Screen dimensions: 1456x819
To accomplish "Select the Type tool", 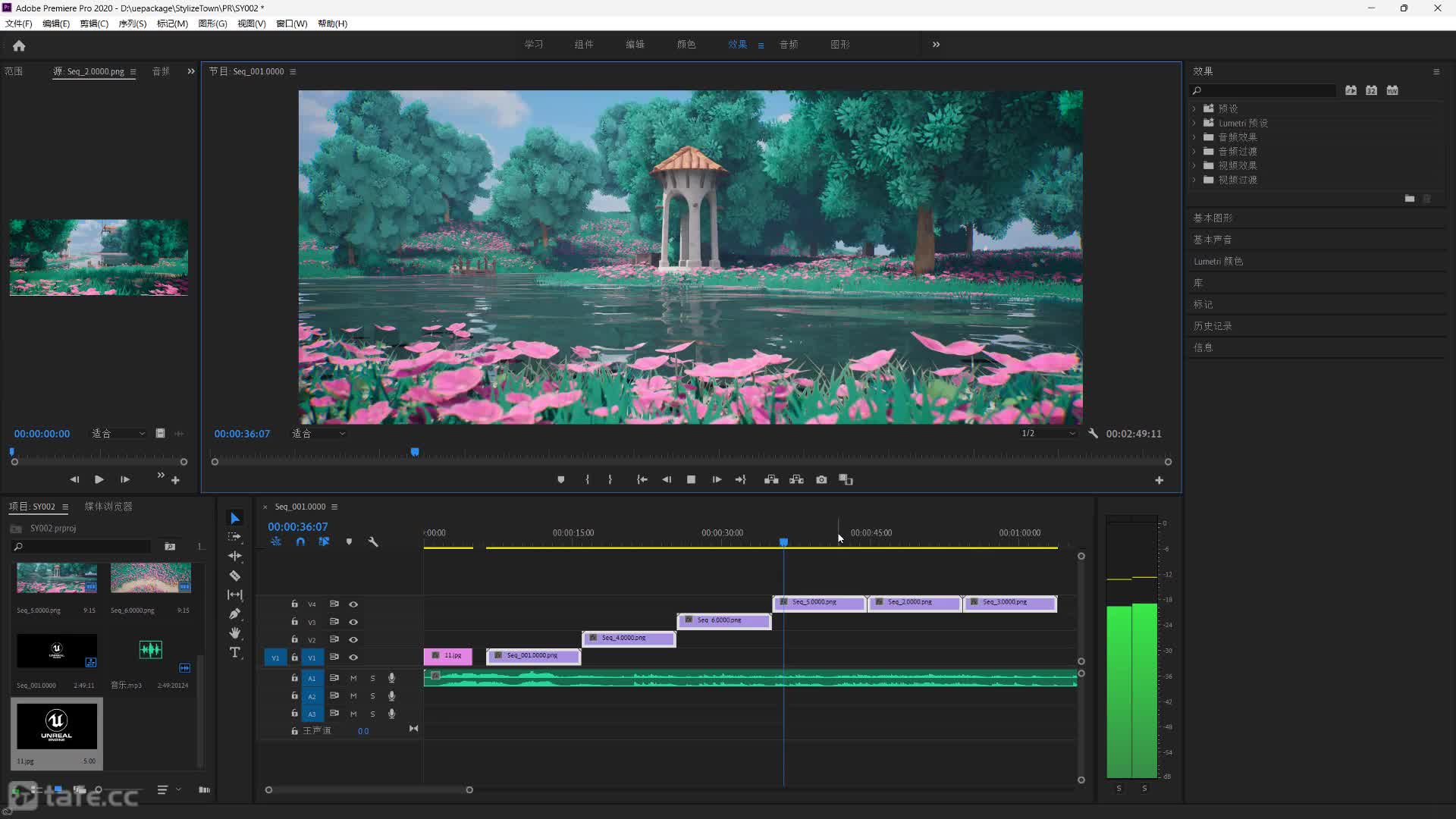I will pos(235,652).
